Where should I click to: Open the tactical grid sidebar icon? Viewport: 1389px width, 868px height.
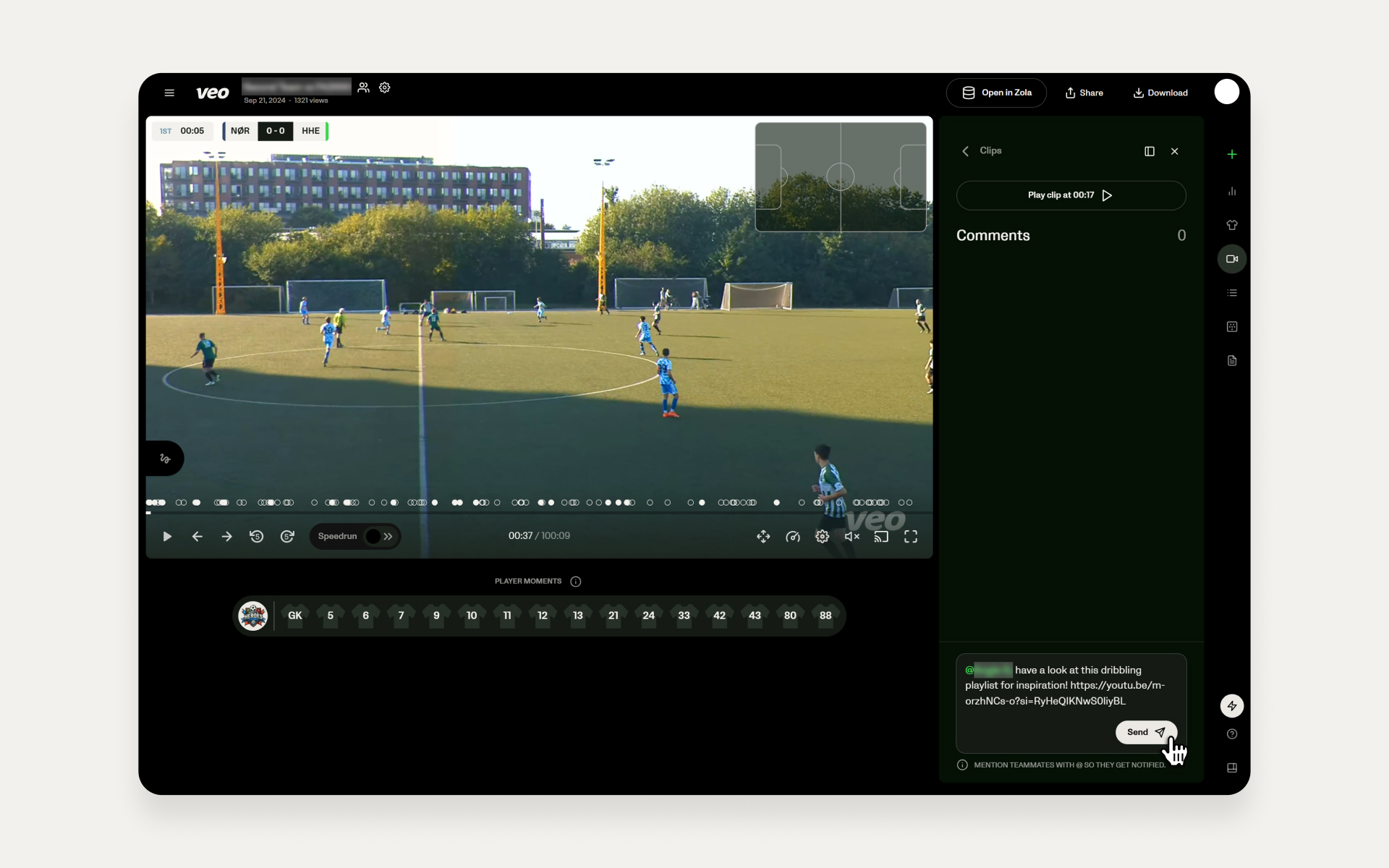(x=1232, y=327)
